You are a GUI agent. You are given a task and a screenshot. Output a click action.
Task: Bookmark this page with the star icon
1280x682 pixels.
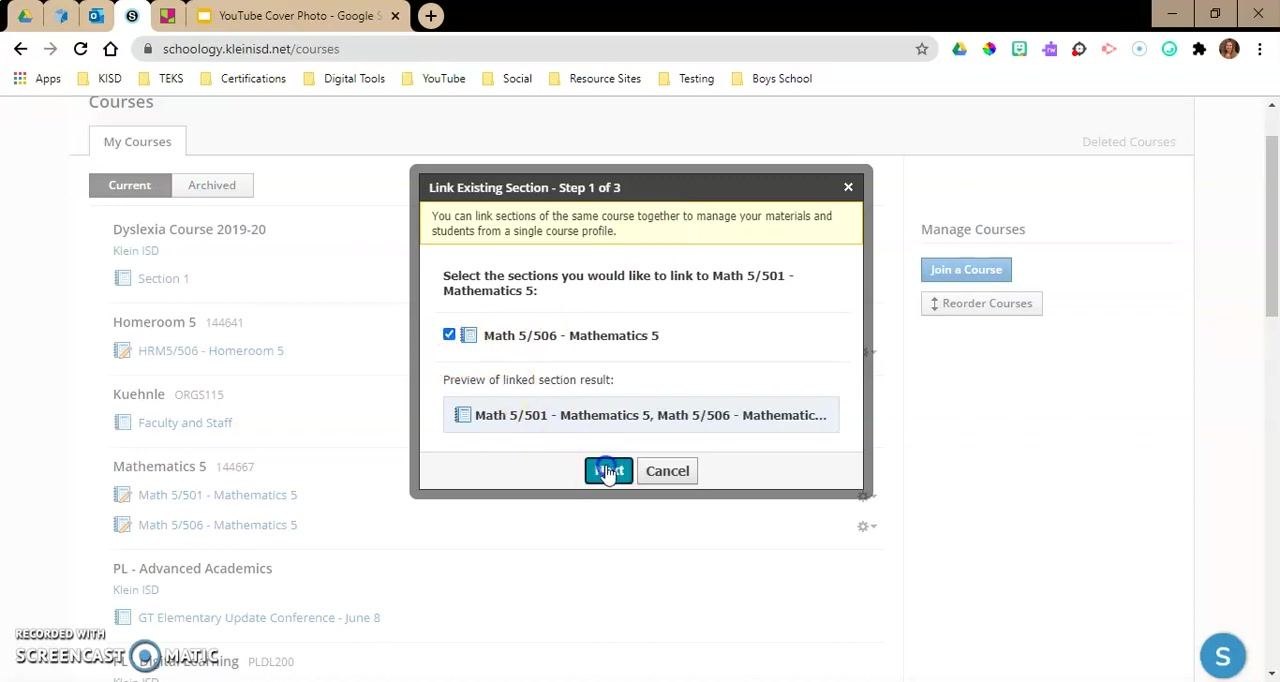[921, 49]
